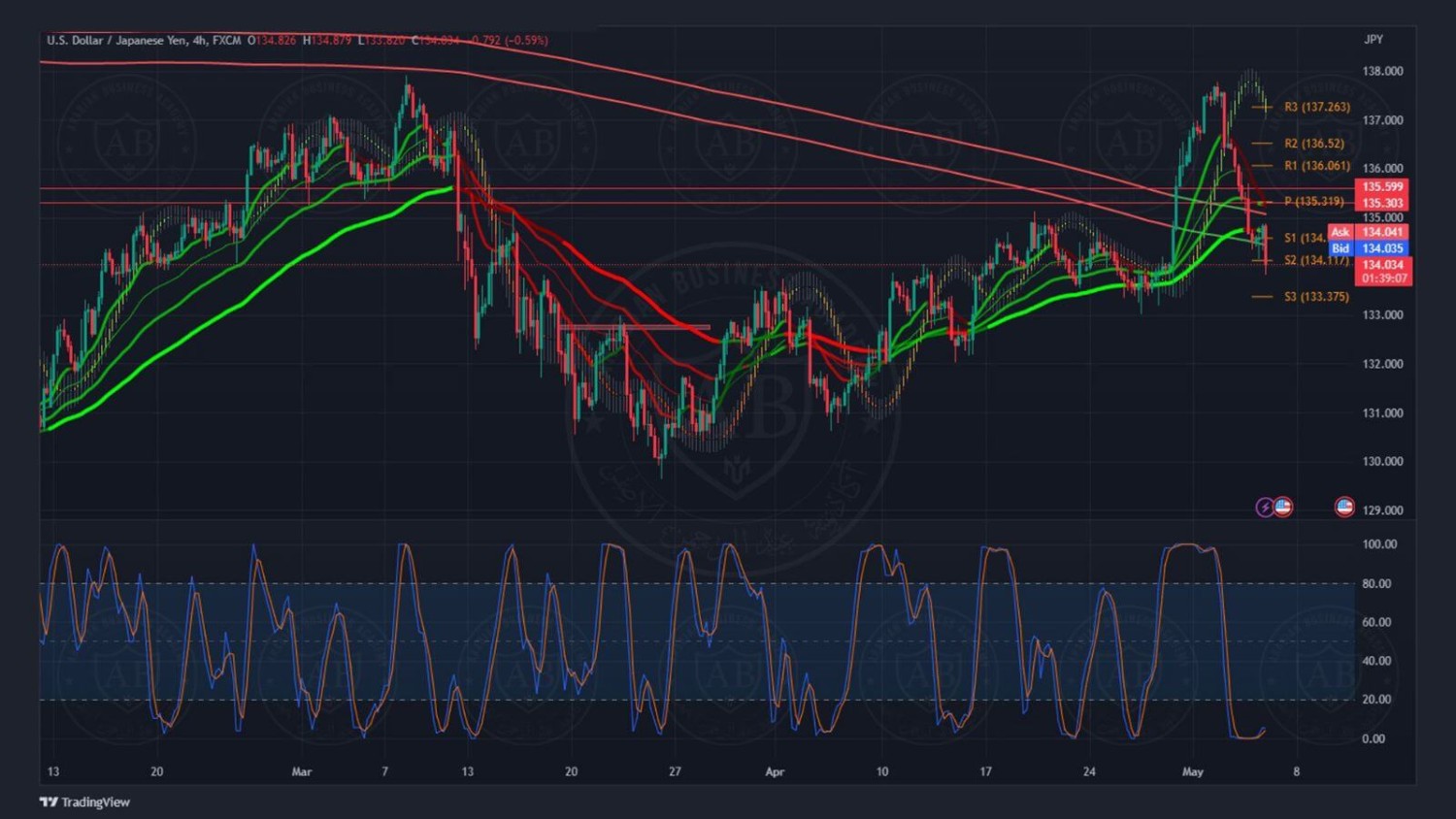Viewport: 1456px width, 819px height.
Task: Click the 10 date label on time axis
Action: point(882,772)
